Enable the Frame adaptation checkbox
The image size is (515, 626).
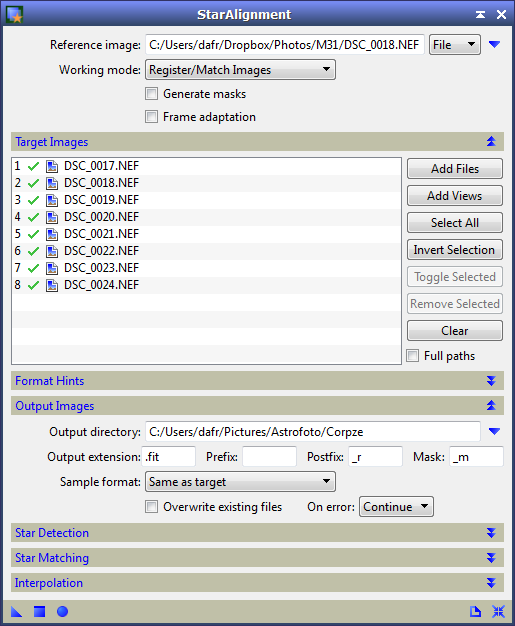coord(151,117)
